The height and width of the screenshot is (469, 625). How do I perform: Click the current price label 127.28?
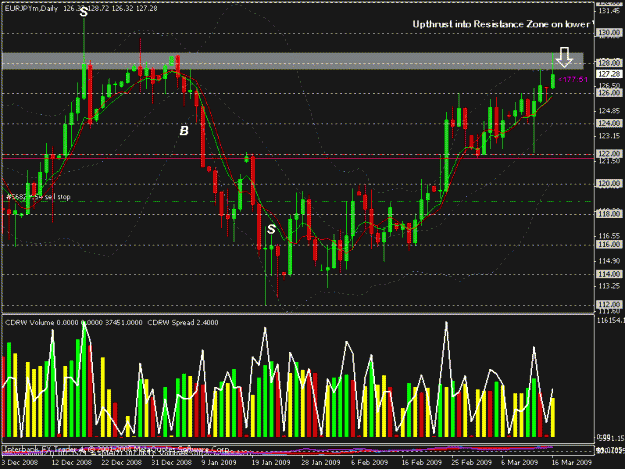pyautogui.click(x=609, y=74)
